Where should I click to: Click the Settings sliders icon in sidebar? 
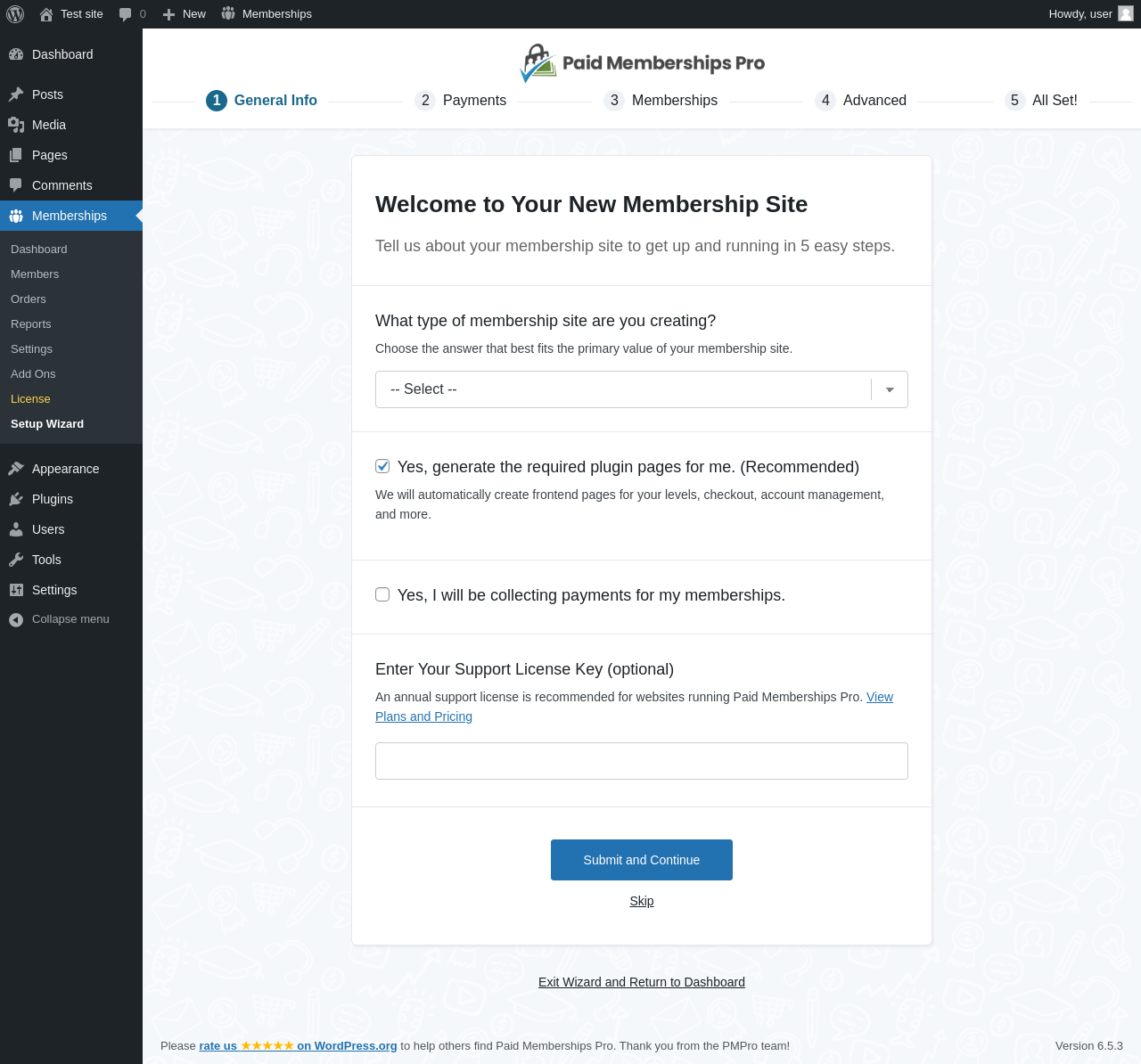click(16, 590)
